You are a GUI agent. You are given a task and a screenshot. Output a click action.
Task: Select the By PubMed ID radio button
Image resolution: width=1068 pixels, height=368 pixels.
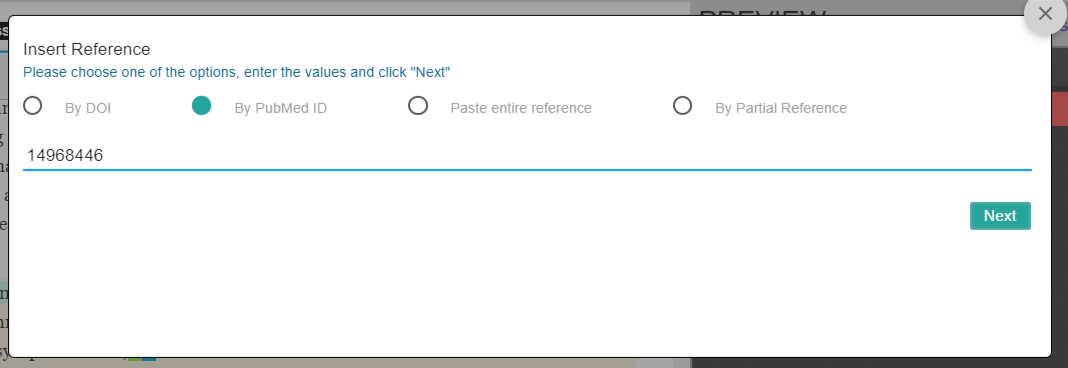tap(202, 106)
